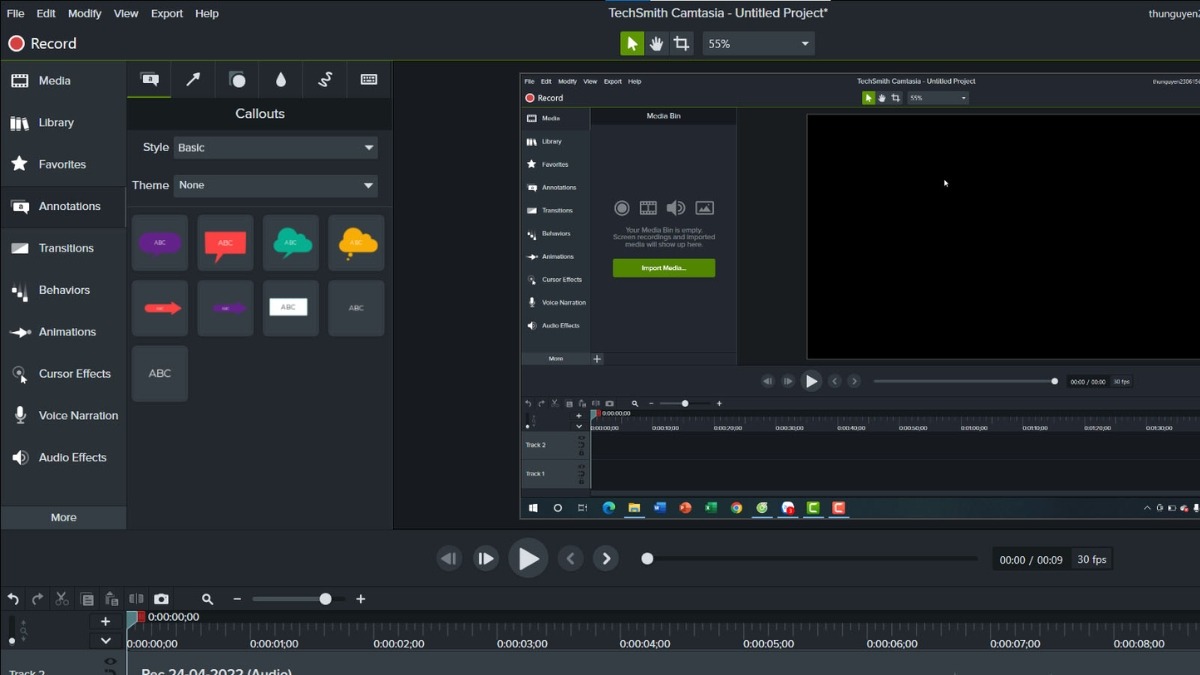The width and height of the screenshot is (1200, 675).
Task: Choose the purple arrow callout
Action: tap(225, 308)
